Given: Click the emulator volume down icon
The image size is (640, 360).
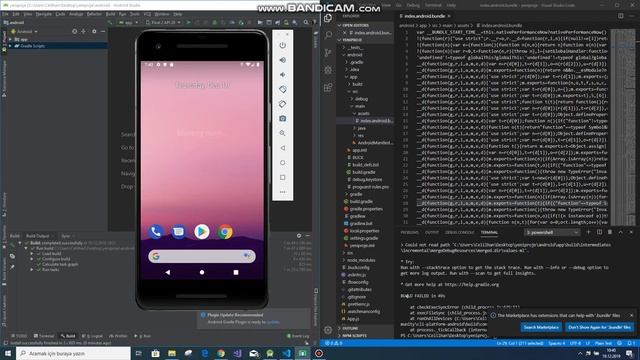Looking at the screenshot, I should point(282,75).
